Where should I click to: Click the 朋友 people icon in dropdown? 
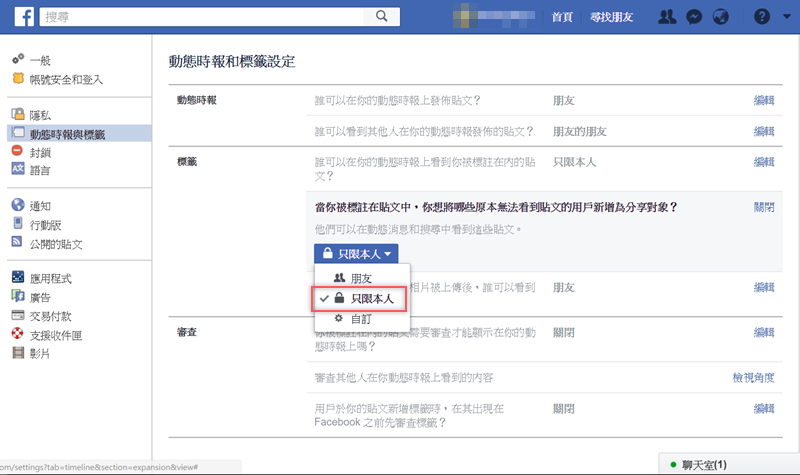point(339,278)
